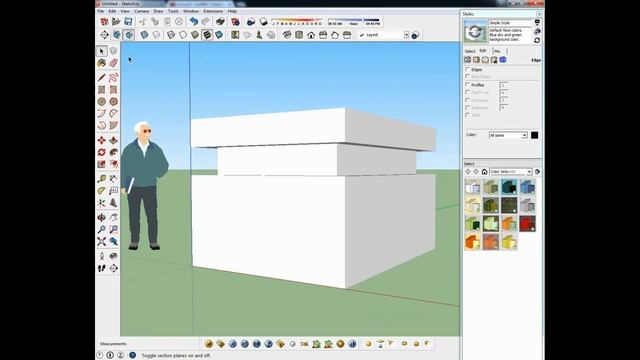Go to In Model styles home
Screen dimensions: 640x360
click(484, 172)
